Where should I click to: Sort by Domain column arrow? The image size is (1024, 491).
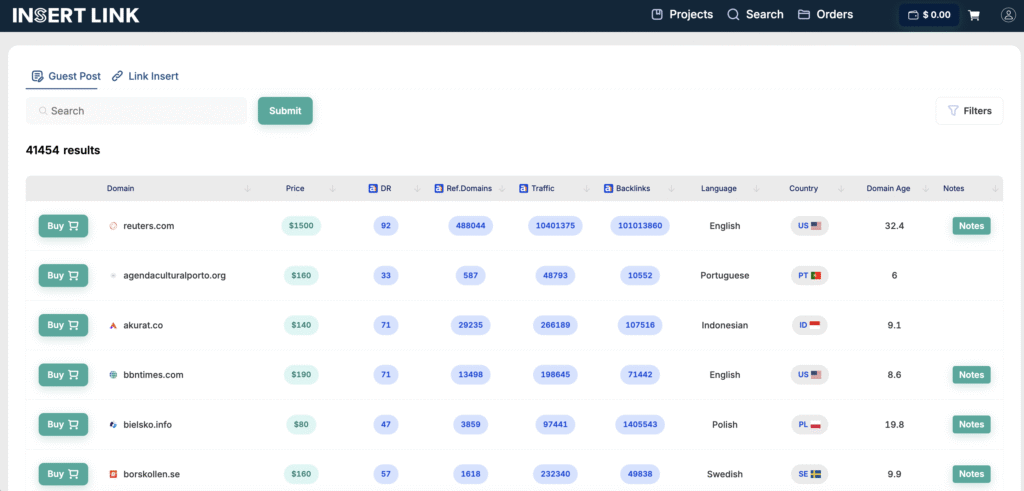(247, 189)
